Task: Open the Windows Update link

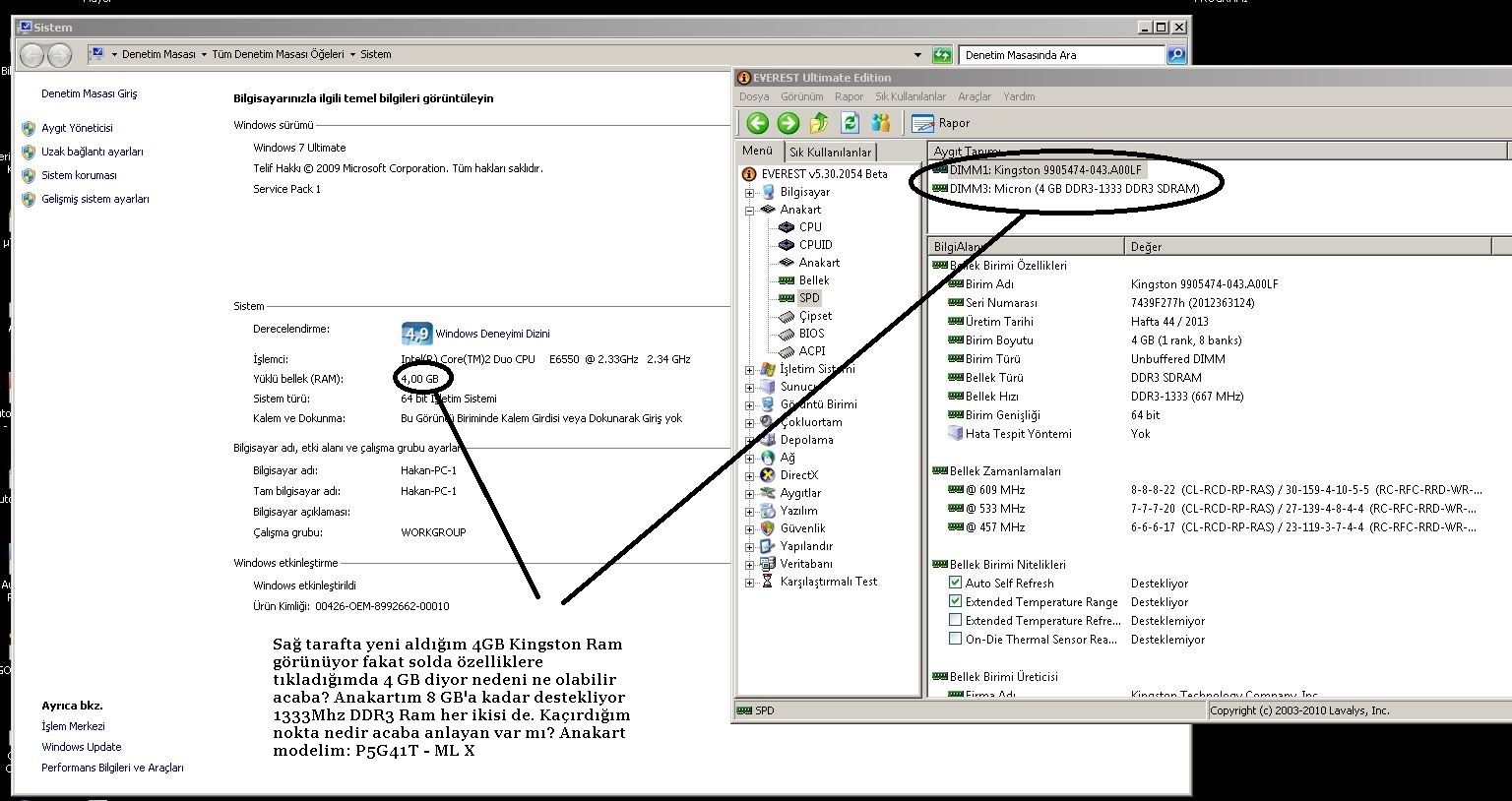Action: pyautogui.click(x=81, y=747)
